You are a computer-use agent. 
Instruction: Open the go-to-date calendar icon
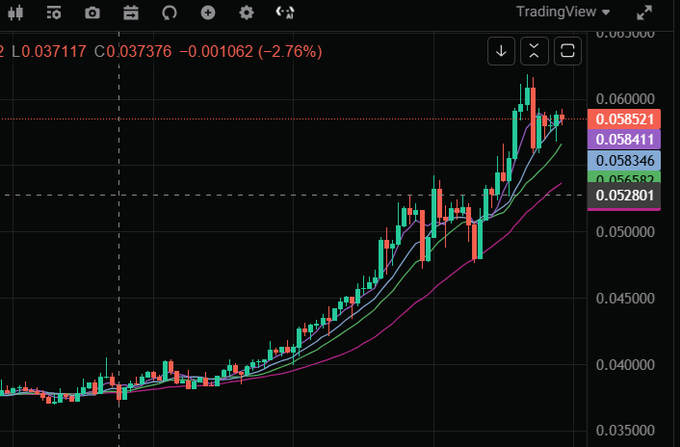pos(131,13)
